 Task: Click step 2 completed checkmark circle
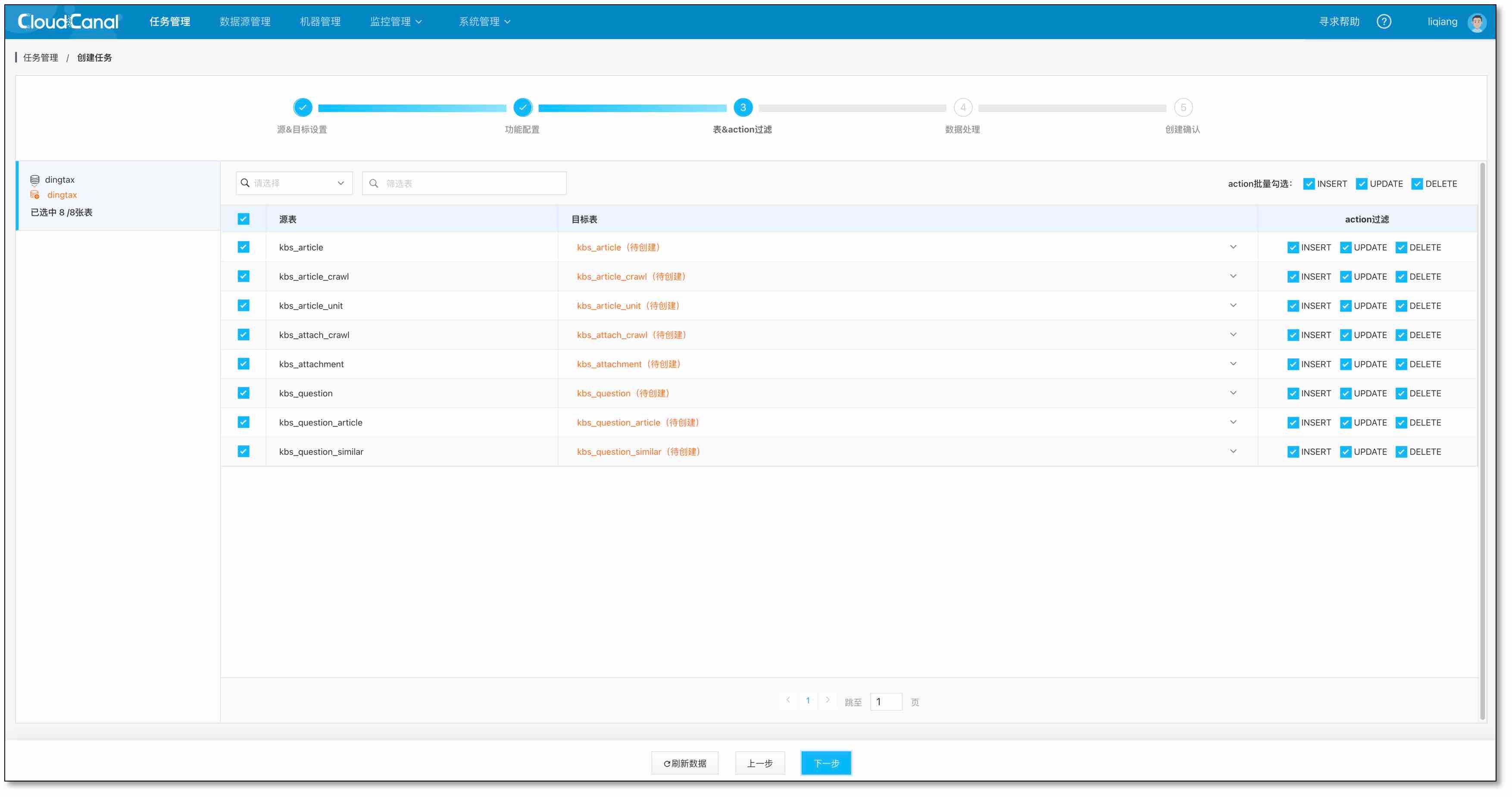pos(522,108)
